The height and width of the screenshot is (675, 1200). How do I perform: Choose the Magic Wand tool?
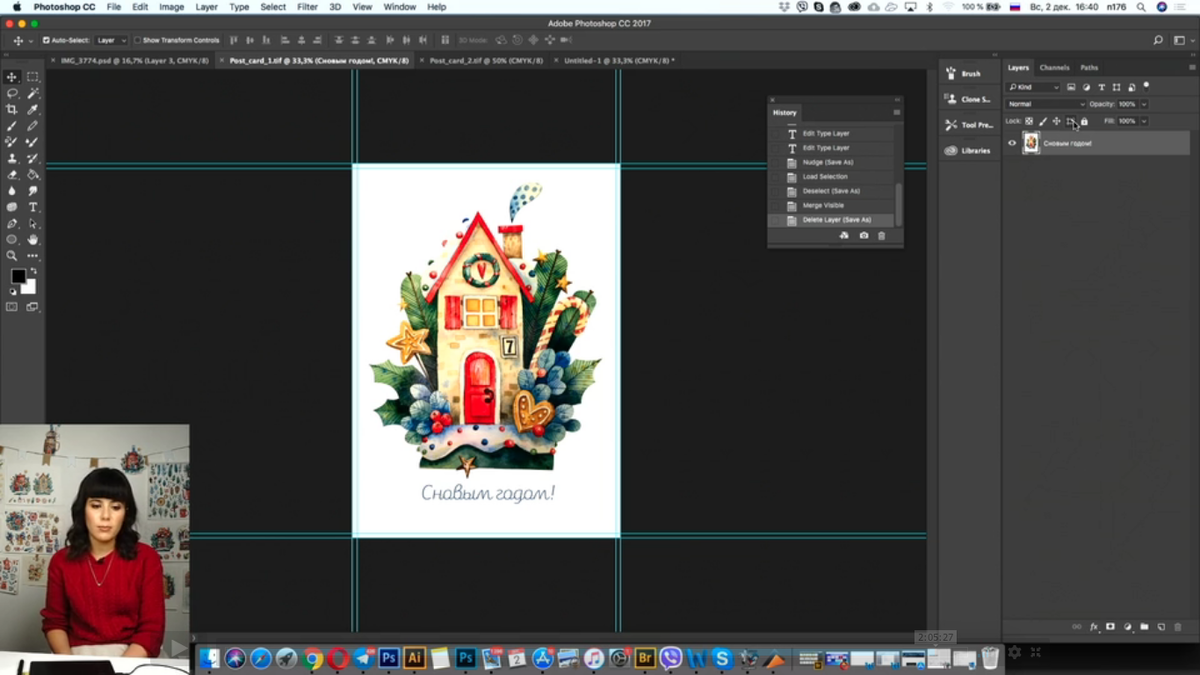tap(33, 93)
